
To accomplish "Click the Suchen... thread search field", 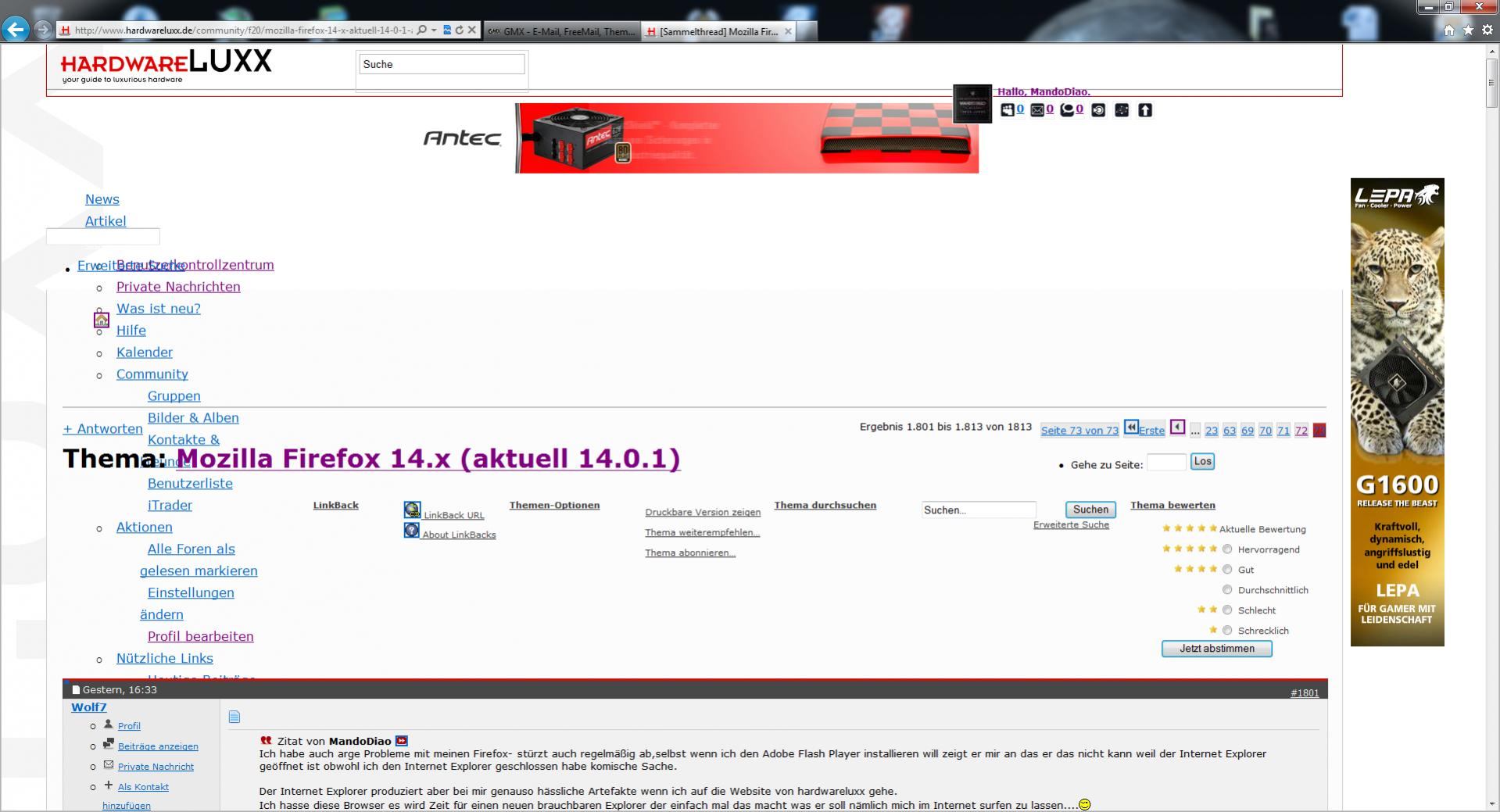I will [979, 510].
